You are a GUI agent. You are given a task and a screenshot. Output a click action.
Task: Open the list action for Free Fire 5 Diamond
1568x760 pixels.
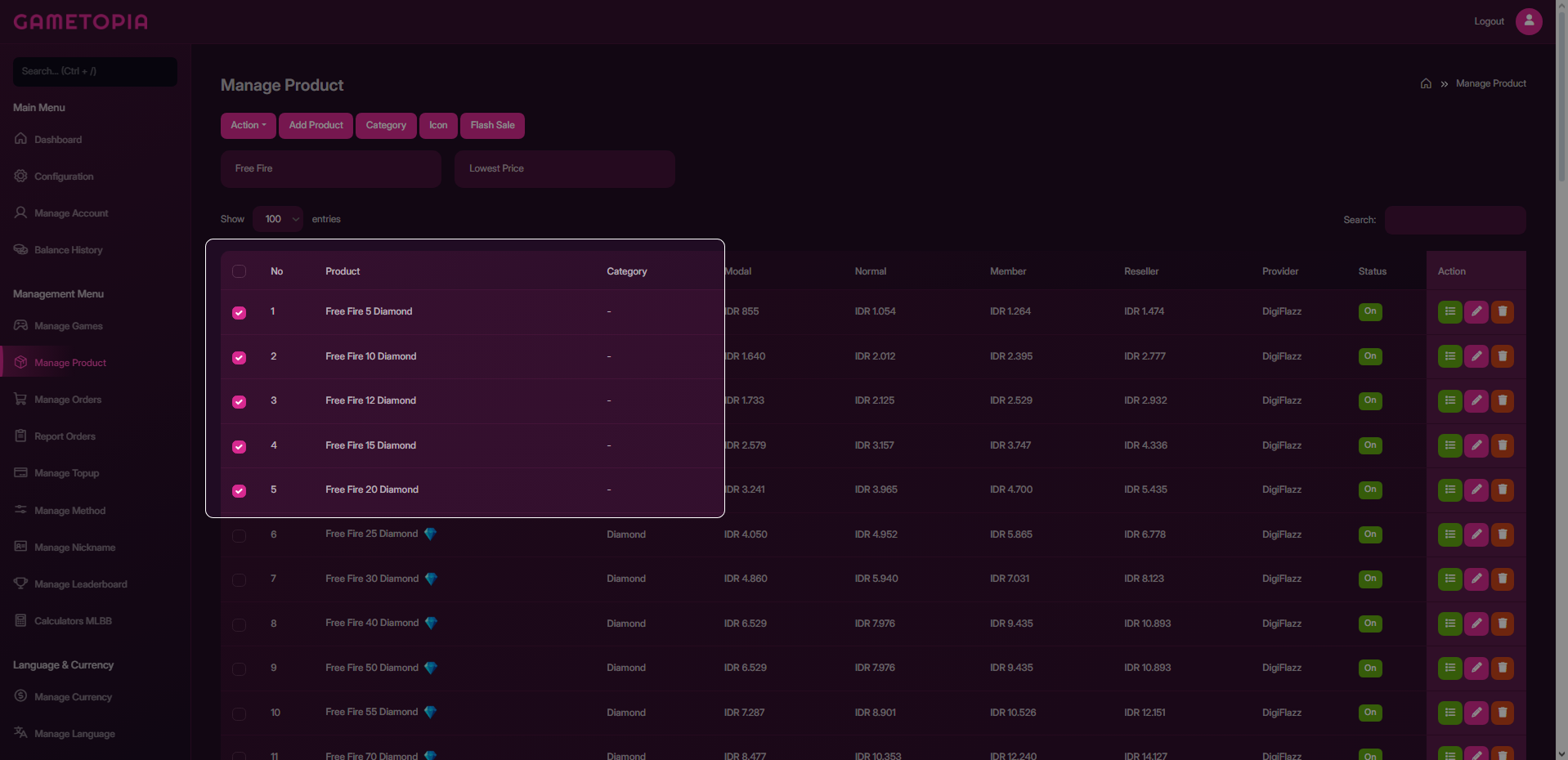coord(1449,311)
